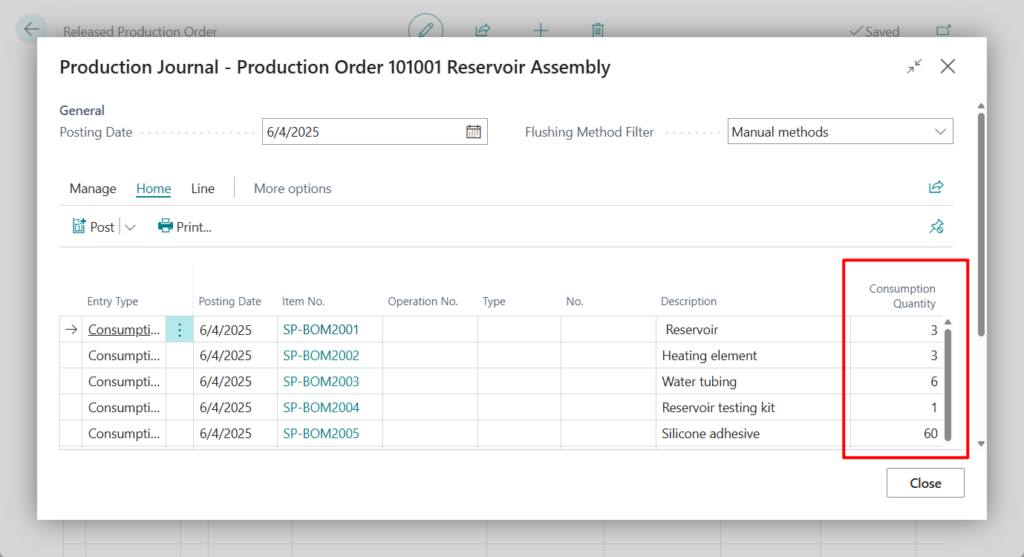Click the pin icon on the action bar
Viewport: 1024px width, 557px height.
point(936,227)
